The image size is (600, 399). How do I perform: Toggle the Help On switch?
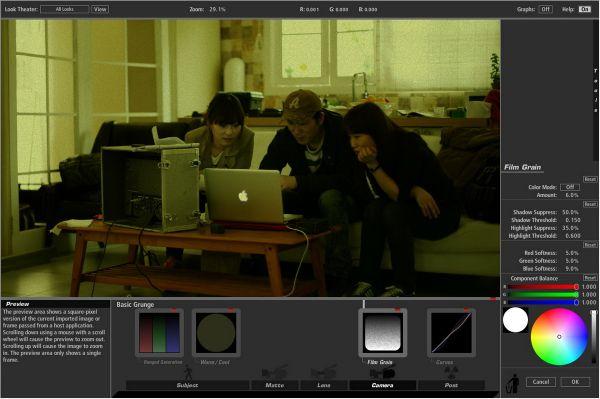[x=585, y=9]
